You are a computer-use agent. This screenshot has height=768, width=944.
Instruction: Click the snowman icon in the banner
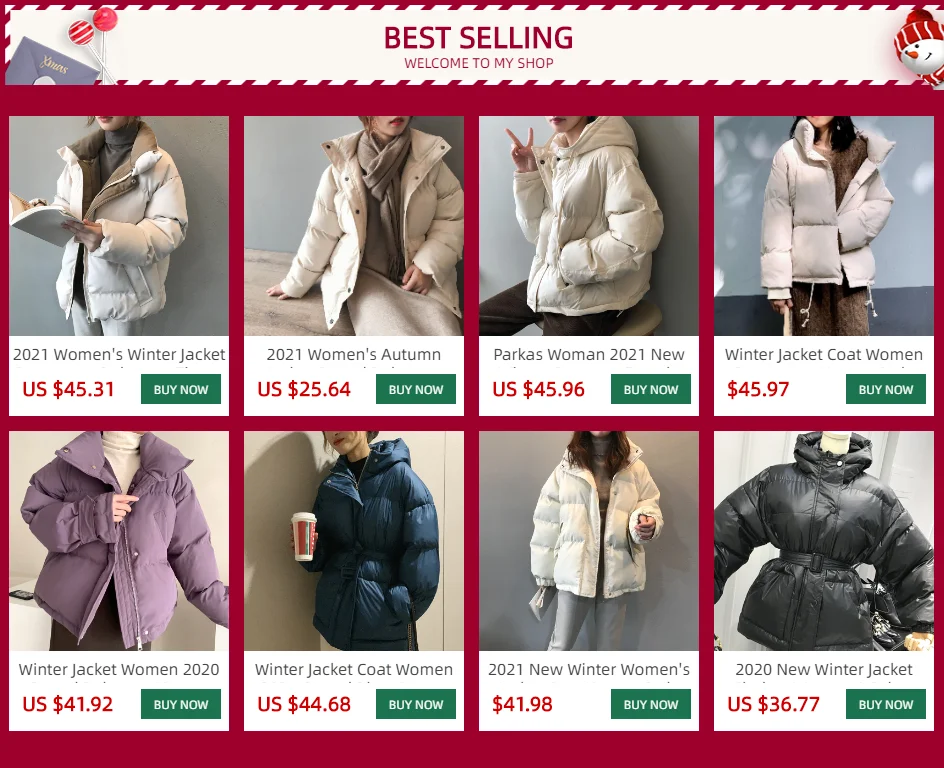pyautogui.click(x=919, y=48)
